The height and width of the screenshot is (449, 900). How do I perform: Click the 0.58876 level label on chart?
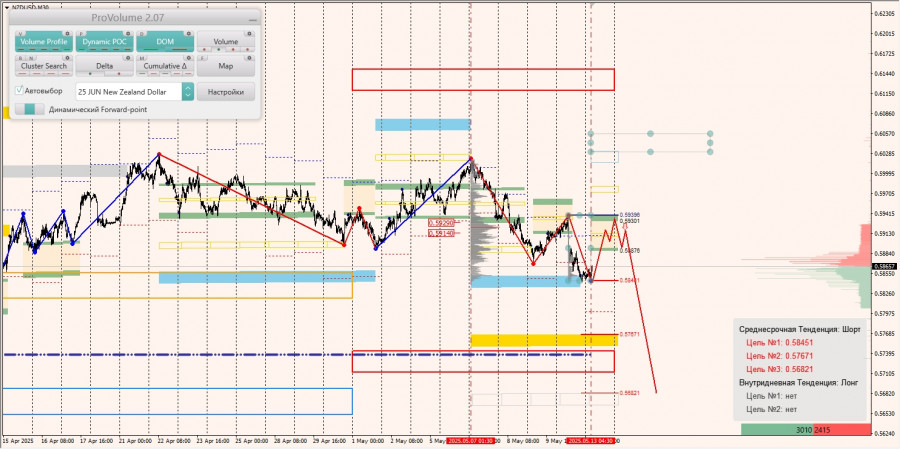click(630, 251)
